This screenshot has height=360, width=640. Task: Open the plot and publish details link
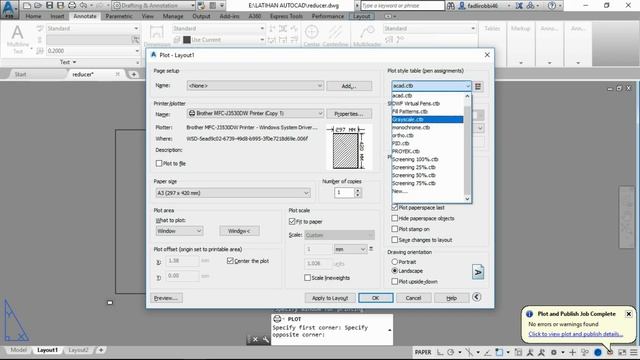576,334
